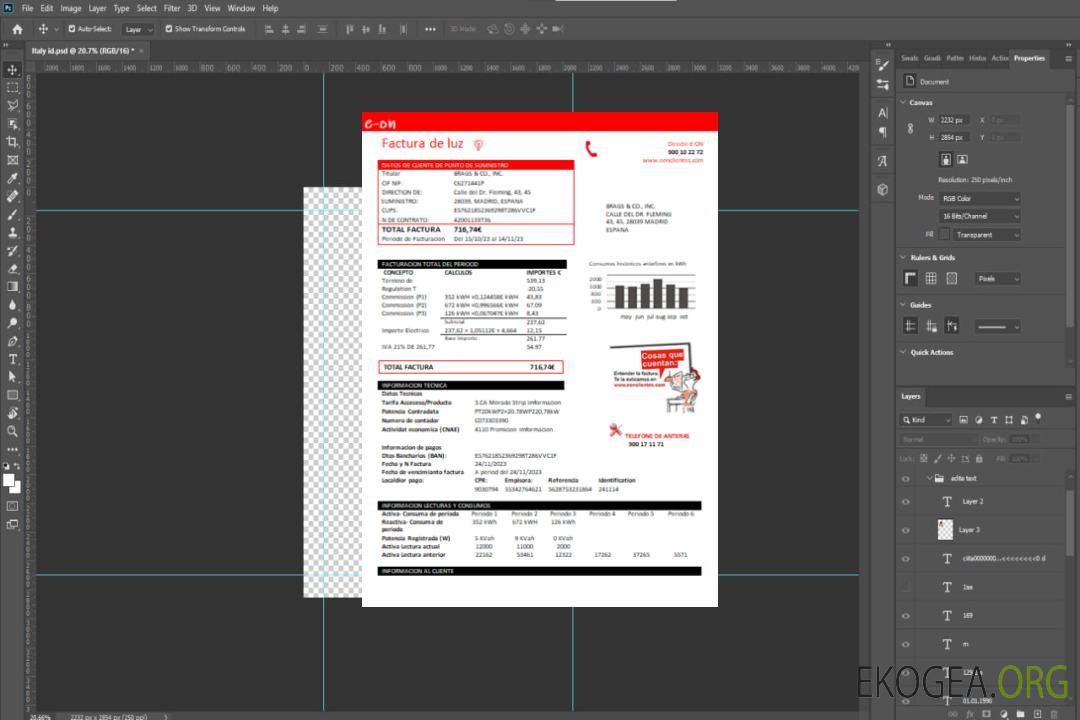This screenshot has height=720, width=1080.
Task: Hide Layer 2 using its eye icon
Action: tap(906, 502)
